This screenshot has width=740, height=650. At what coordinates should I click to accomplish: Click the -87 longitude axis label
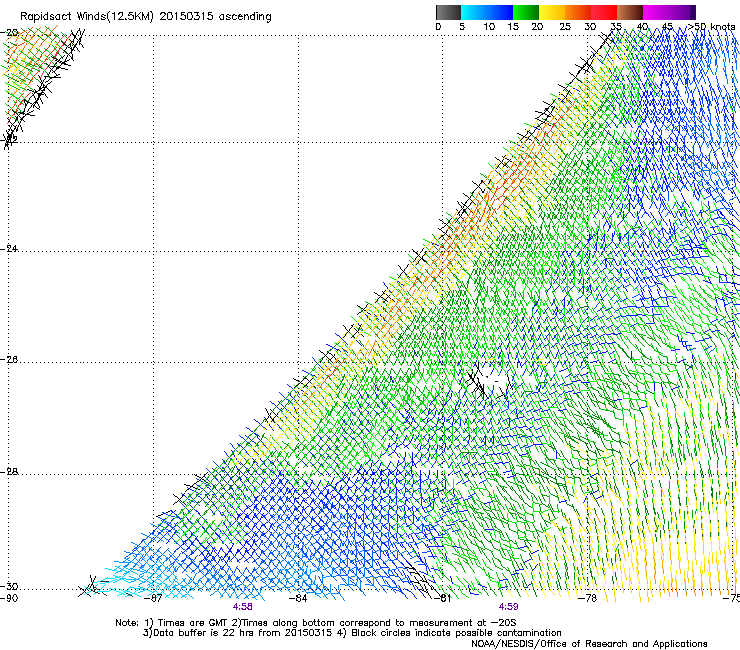(153, 598)
